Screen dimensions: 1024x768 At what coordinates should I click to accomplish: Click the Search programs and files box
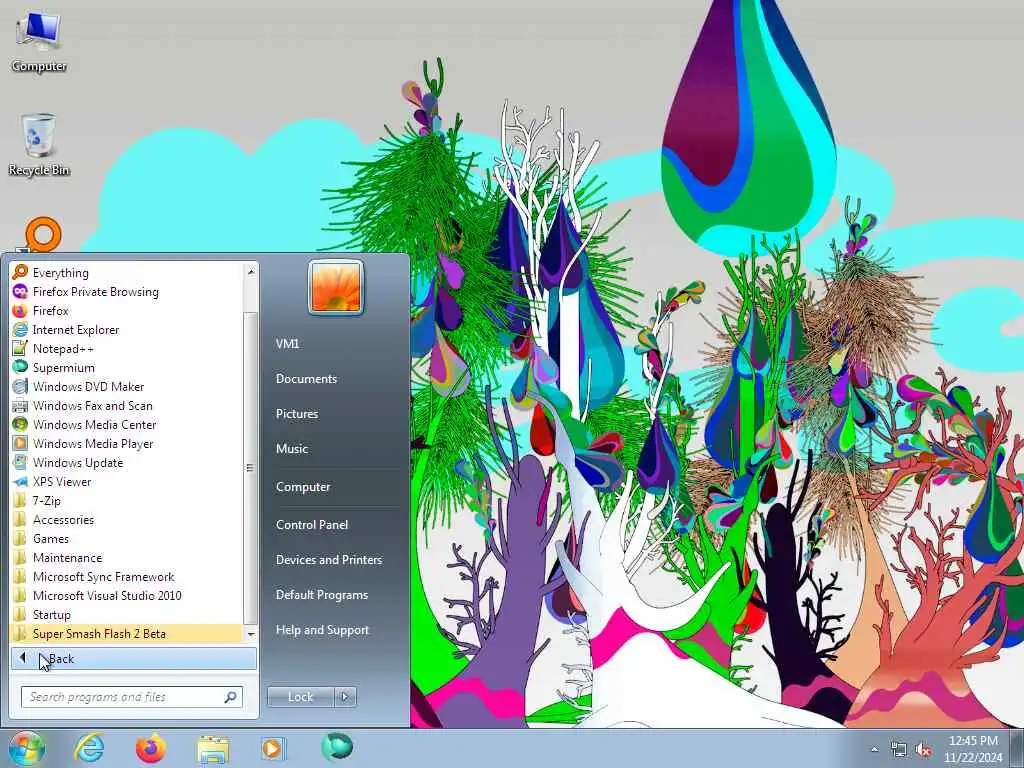(132, 697)
